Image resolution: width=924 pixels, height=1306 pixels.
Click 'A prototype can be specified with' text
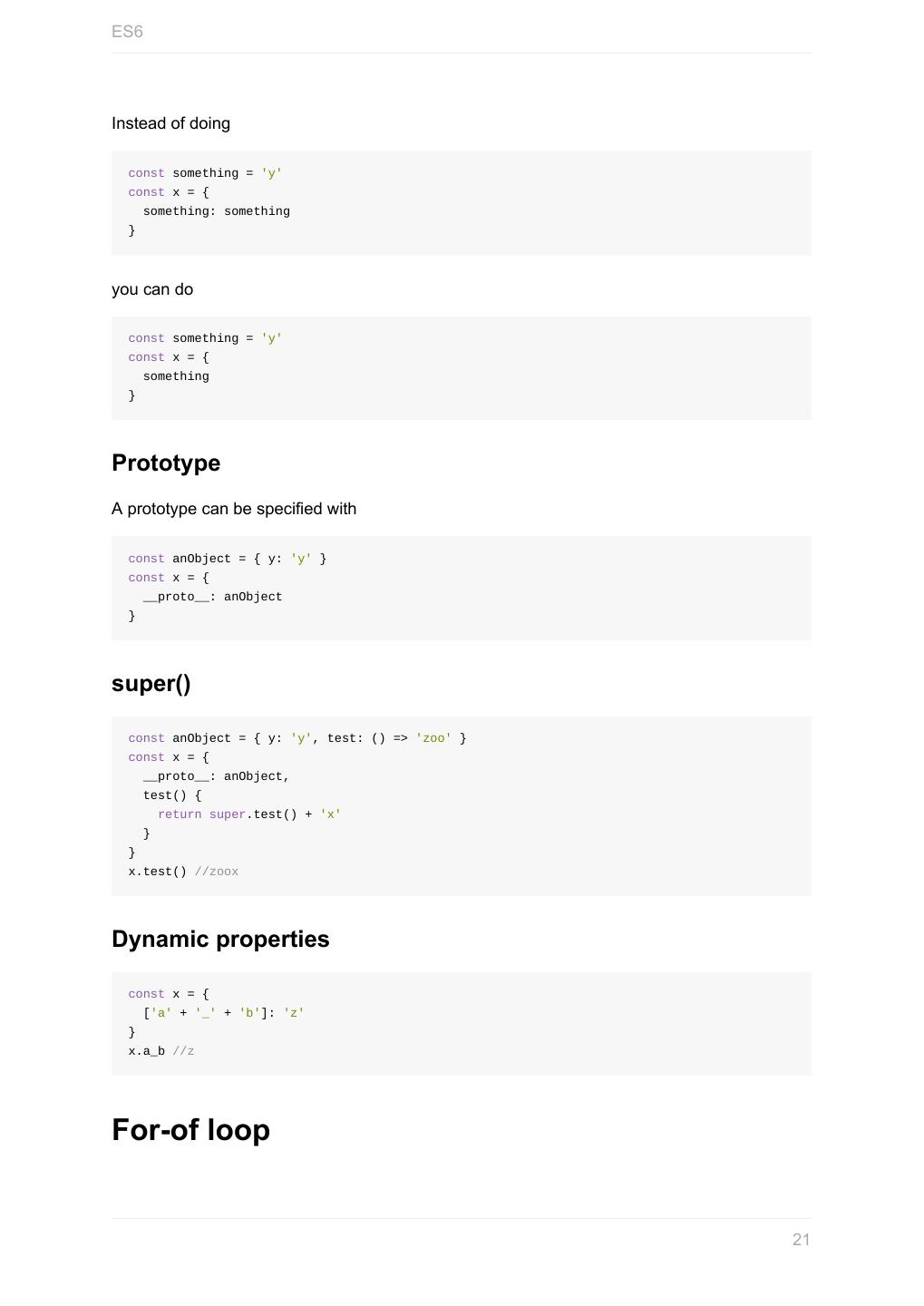[234, 509]
